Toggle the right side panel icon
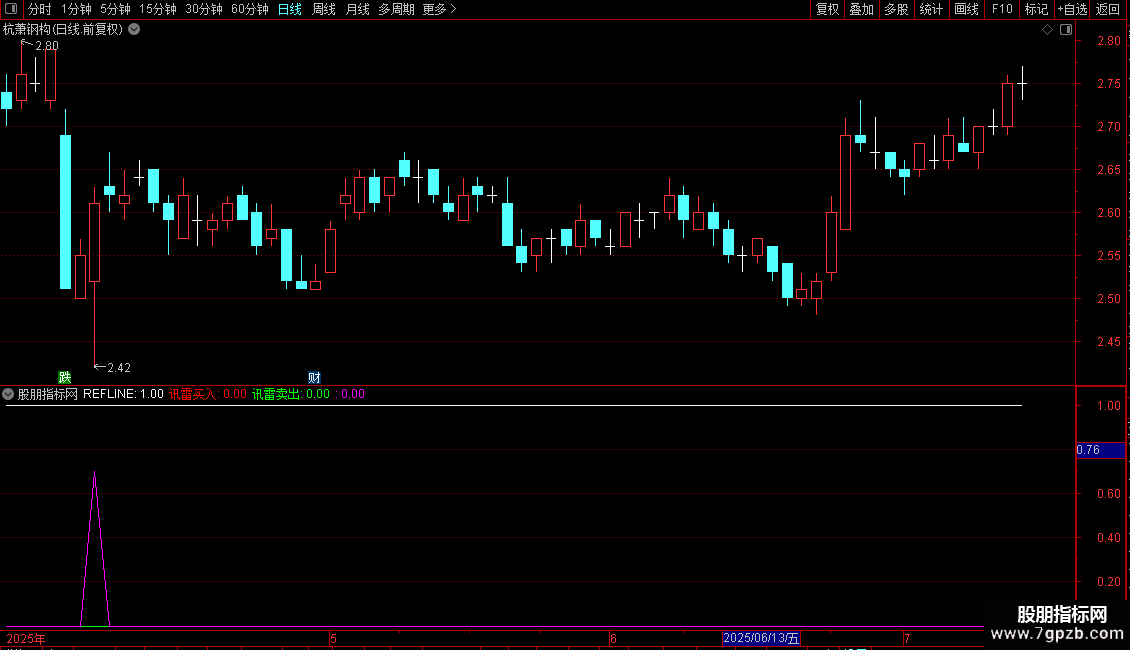Viewport: 1130px width, 650px height. click(1066, 30)
